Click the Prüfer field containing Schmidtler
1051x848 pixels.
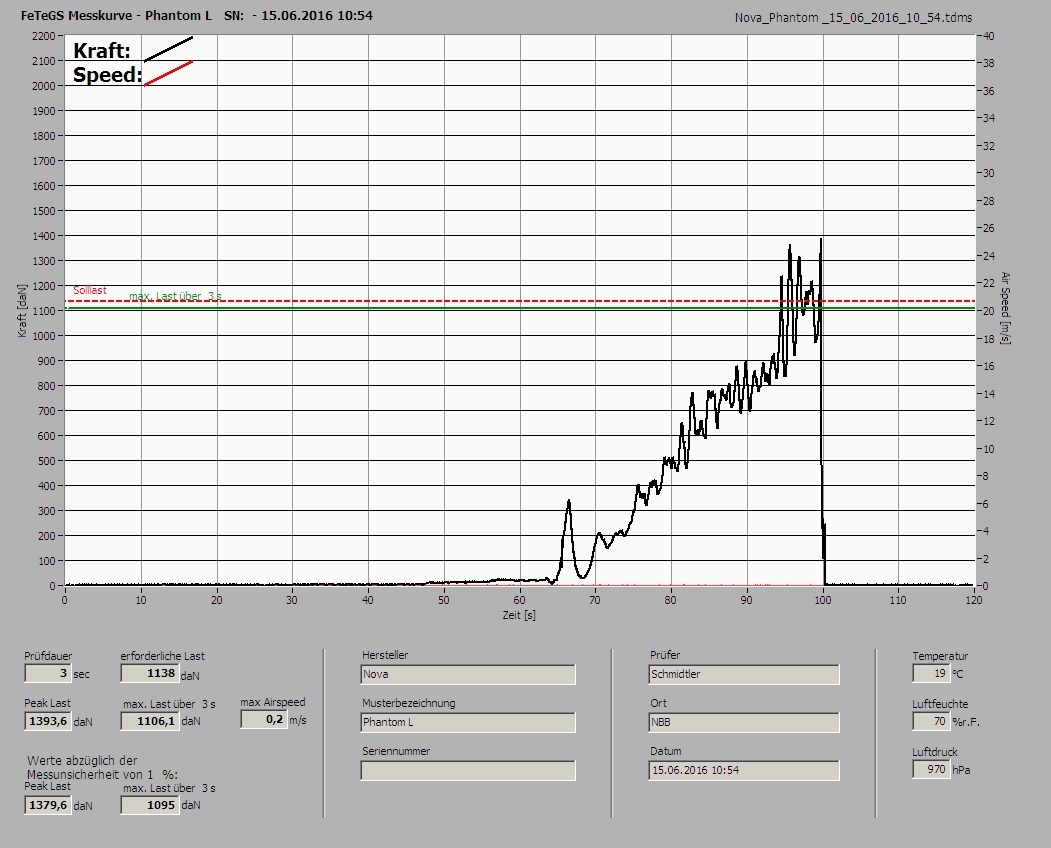click(744, 674)
